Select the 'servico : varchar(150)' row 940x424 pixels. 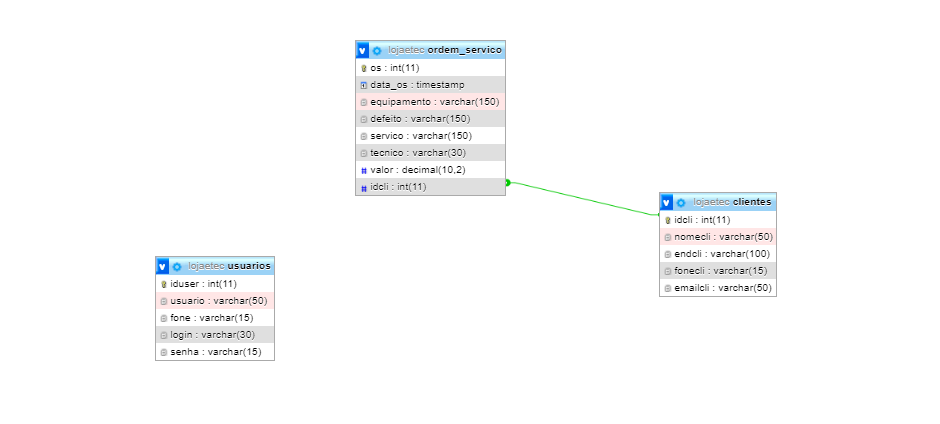tap(430, 136)
